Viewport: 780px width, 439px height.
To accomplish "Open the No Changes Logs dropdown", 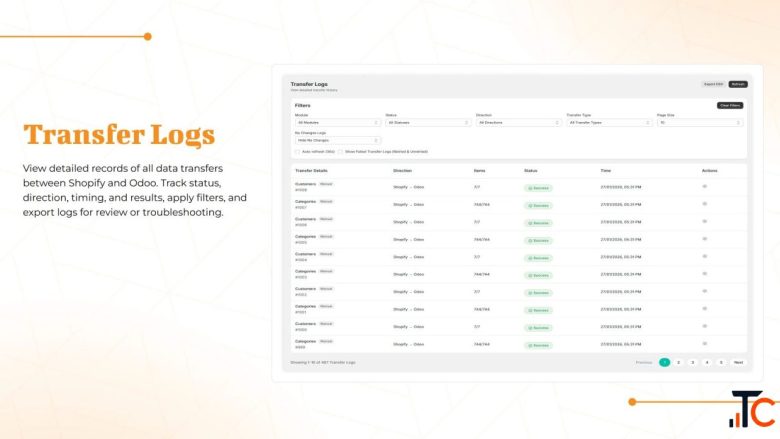I will tap(338, 140).
